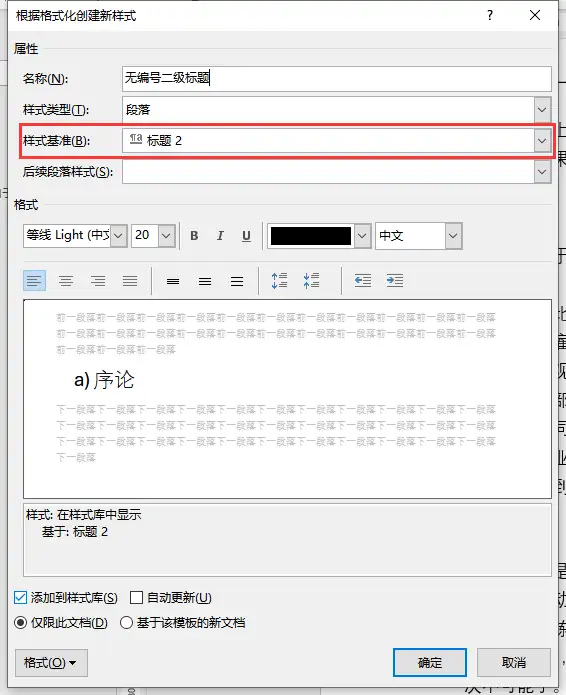Toggle Italic formatting button
Image resolution: width=566 pixels, height=695 pixels.
click(220, 236)
